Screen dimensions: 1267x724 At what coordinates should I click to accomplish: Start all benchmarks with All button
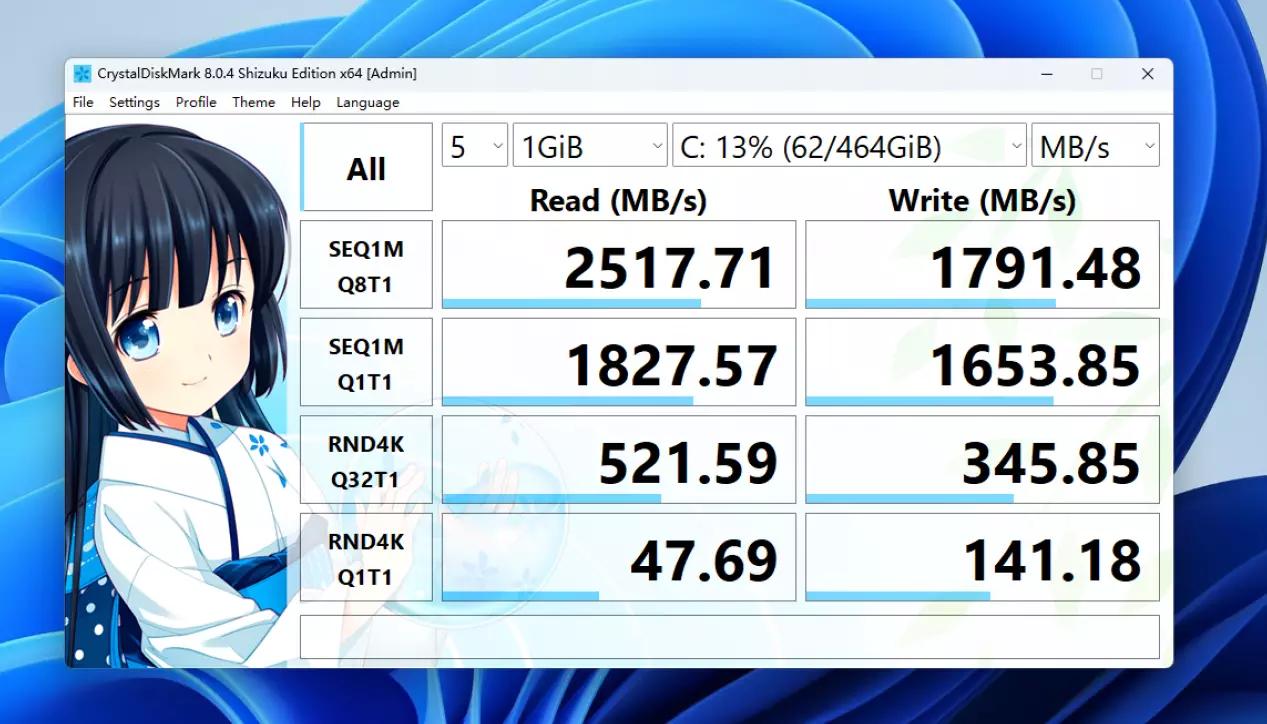click(366, 168)
